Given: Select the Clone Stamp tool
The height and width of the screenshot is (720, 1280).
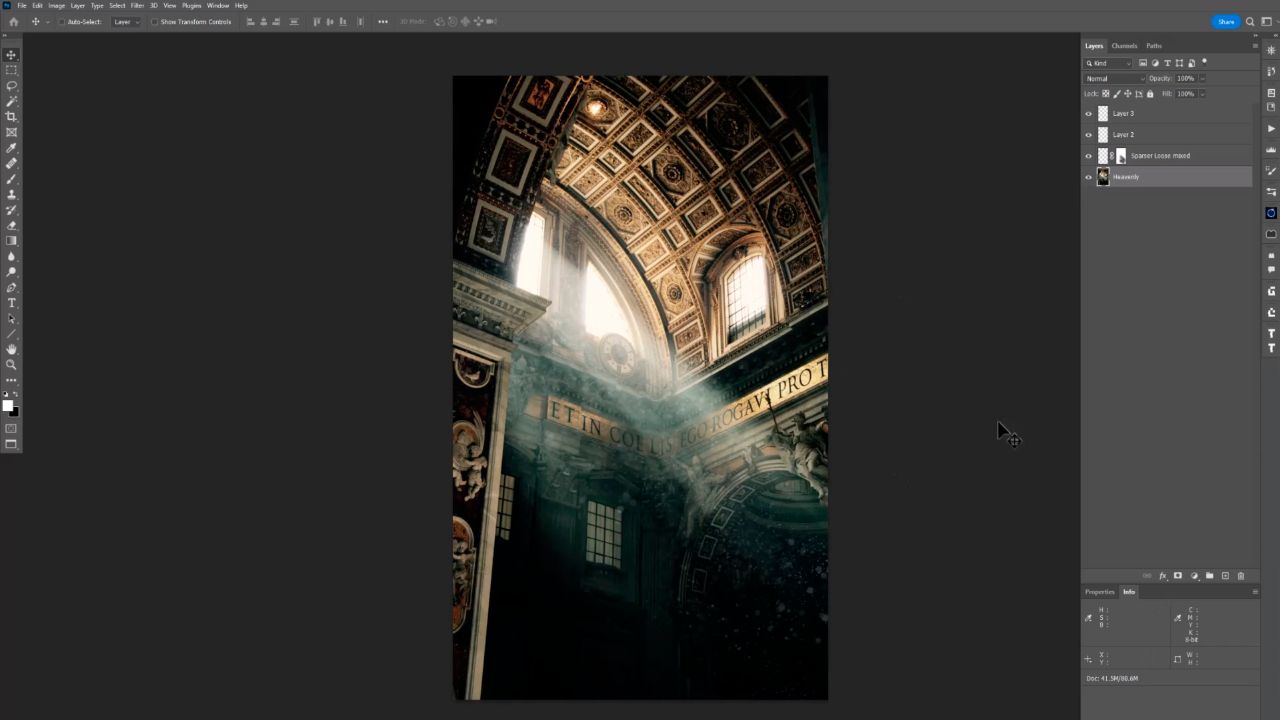Looking at the screenshot, I should pyautogui.click(x=11, y=194).
